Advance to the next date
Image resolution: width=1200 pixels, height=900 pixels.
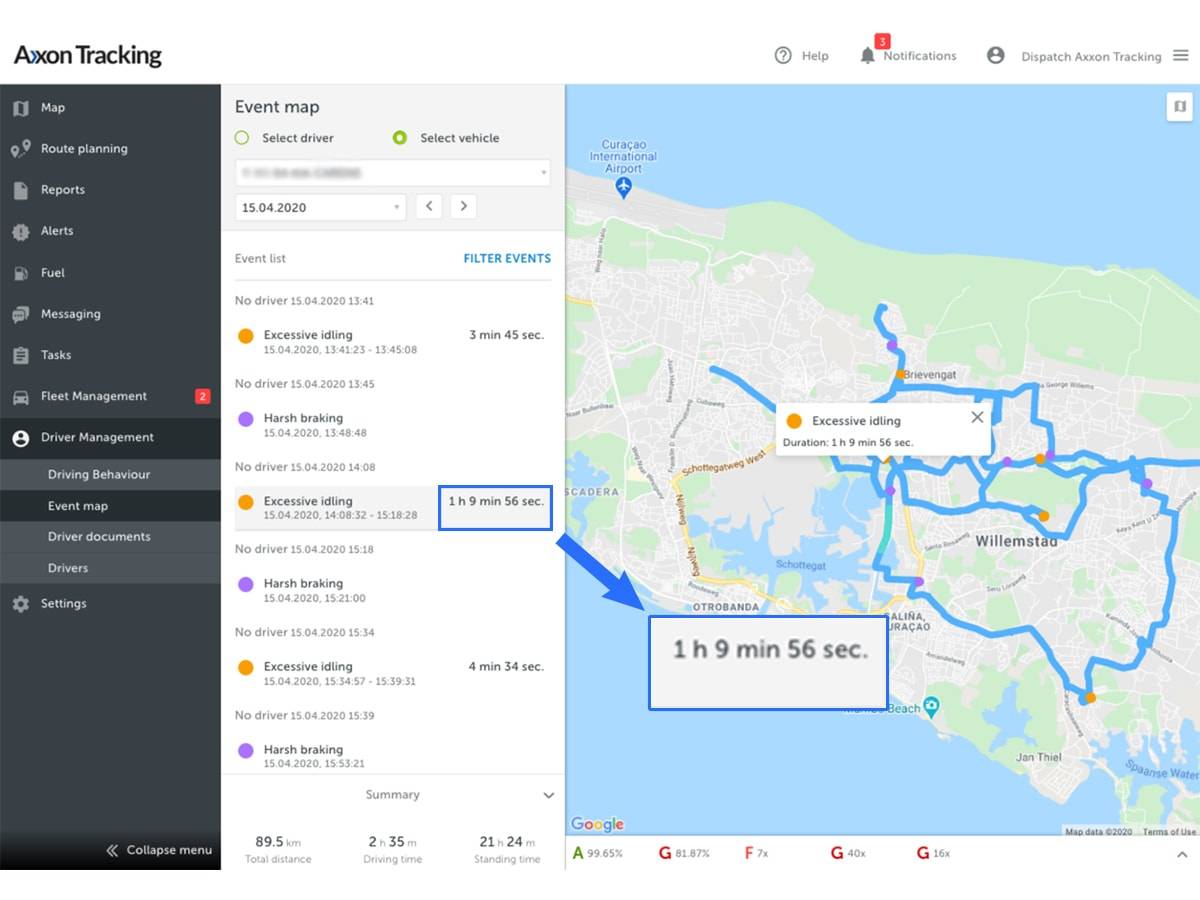(x=463, y=206)
